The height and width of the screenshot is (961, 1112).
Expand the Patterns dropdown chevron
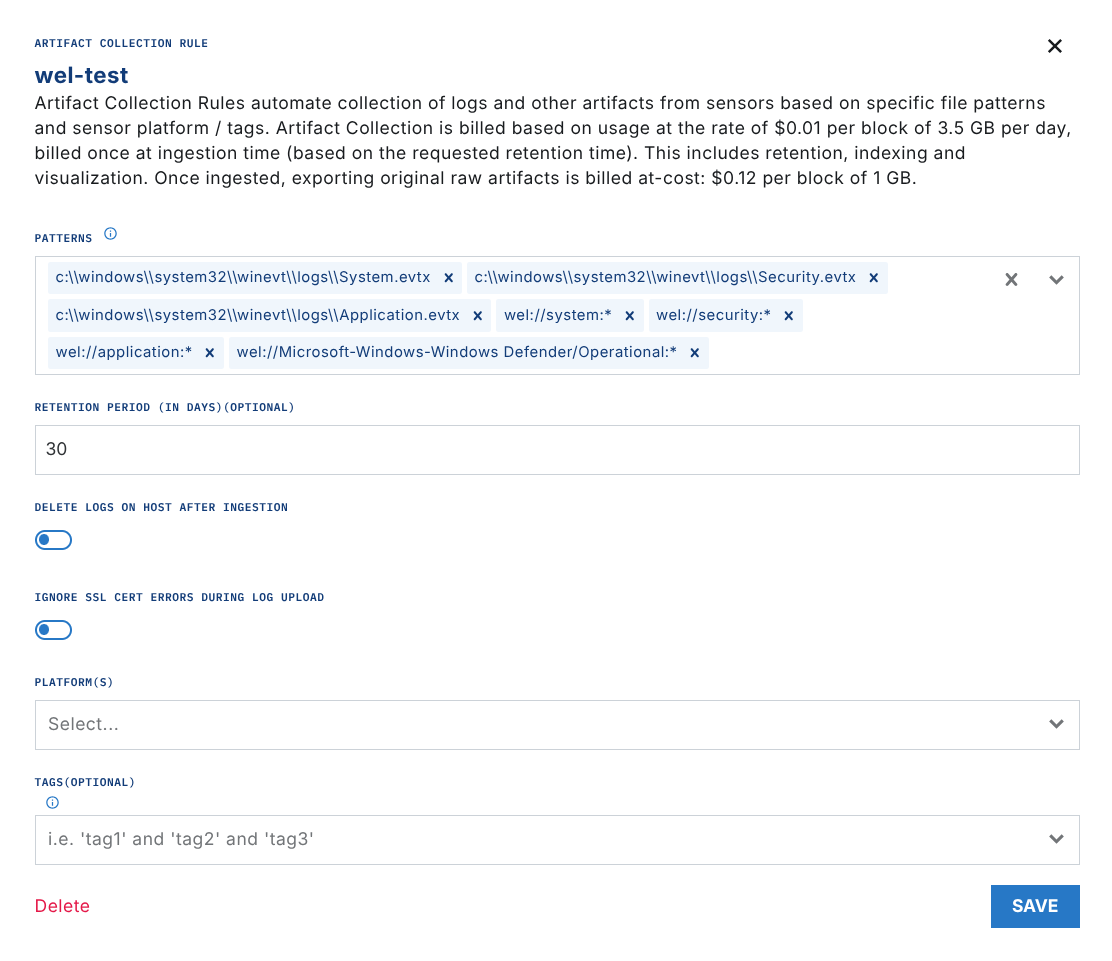click(x=1056, y=280)
